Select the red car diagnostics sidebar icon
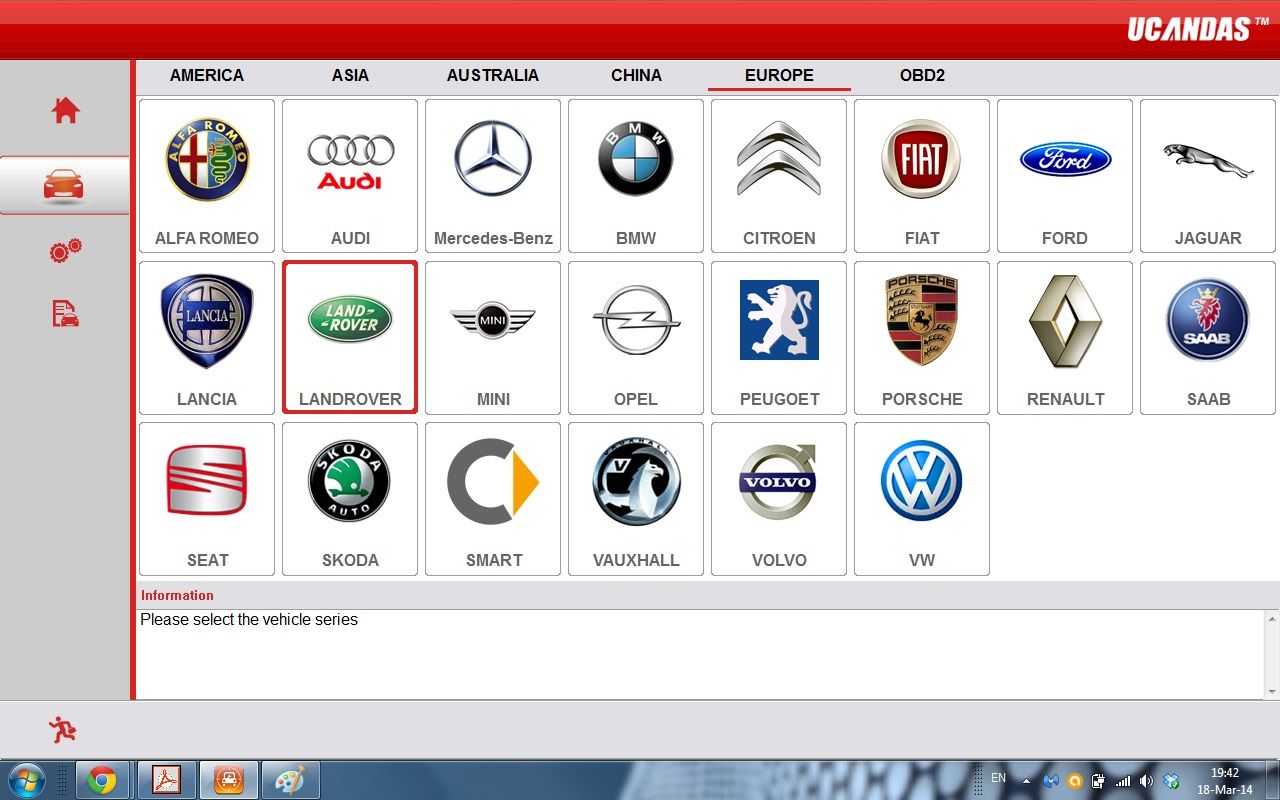The width and height of the screenshot is (1280, 800). click(65, 185)
